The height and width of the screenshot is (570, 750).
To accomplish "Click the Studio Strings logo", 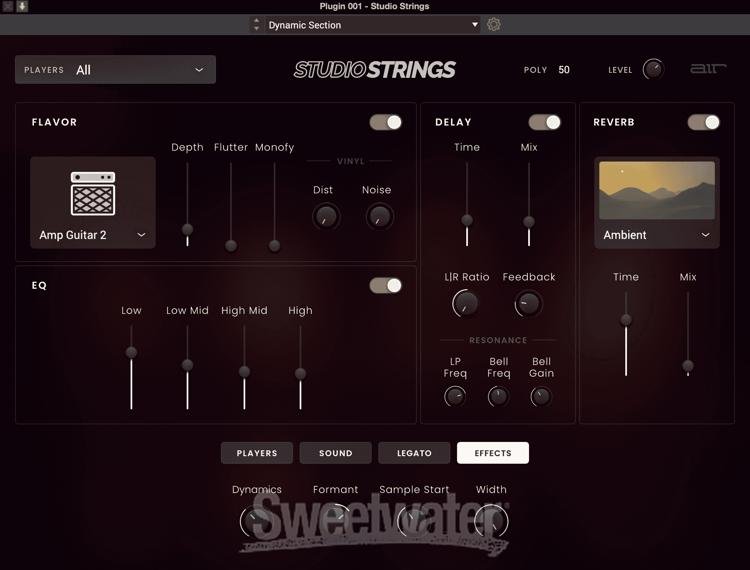I will coord(375,70).
